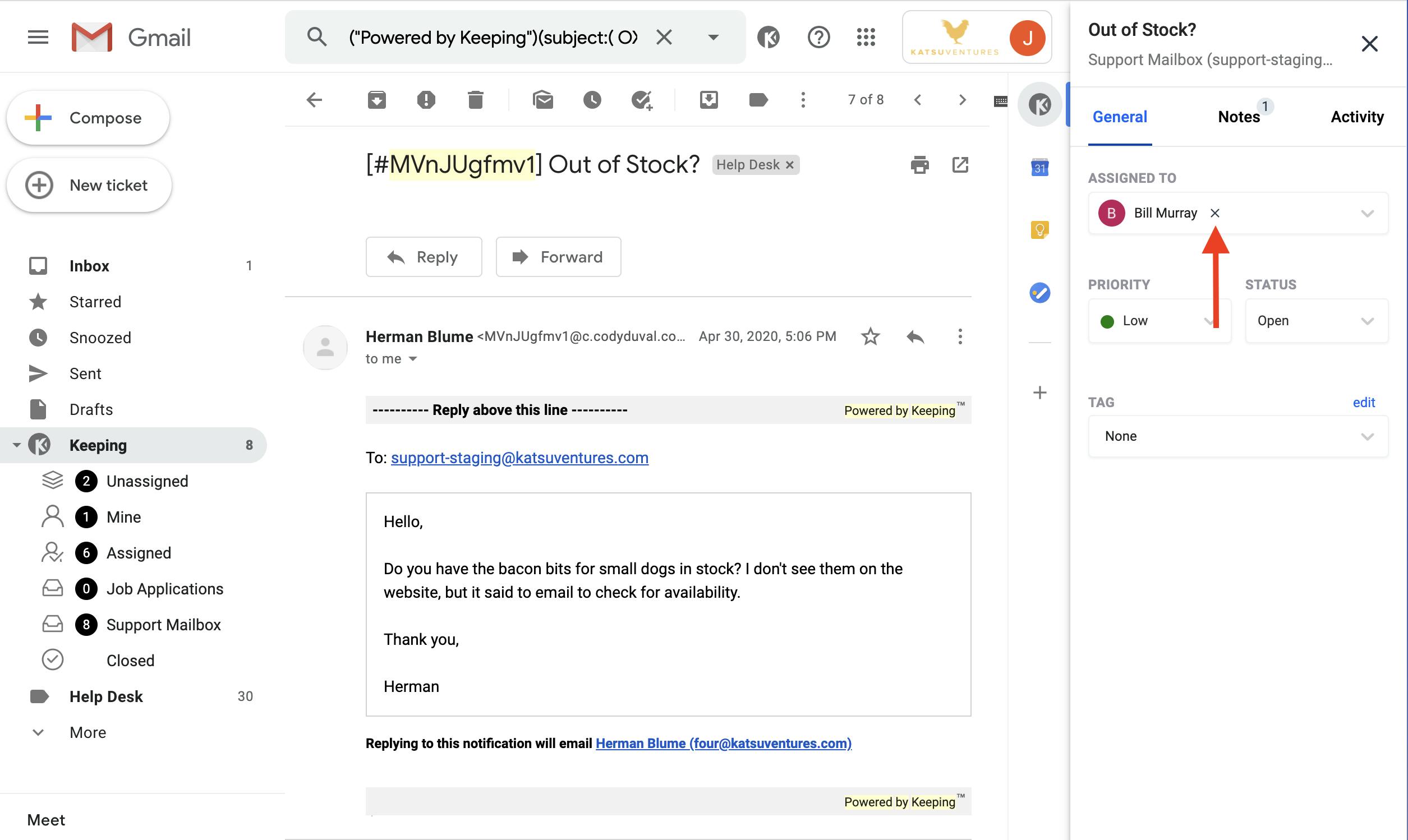Switch to the General tab
This screenshot has width=1408, height=840.
click(x=1120, y=117)
